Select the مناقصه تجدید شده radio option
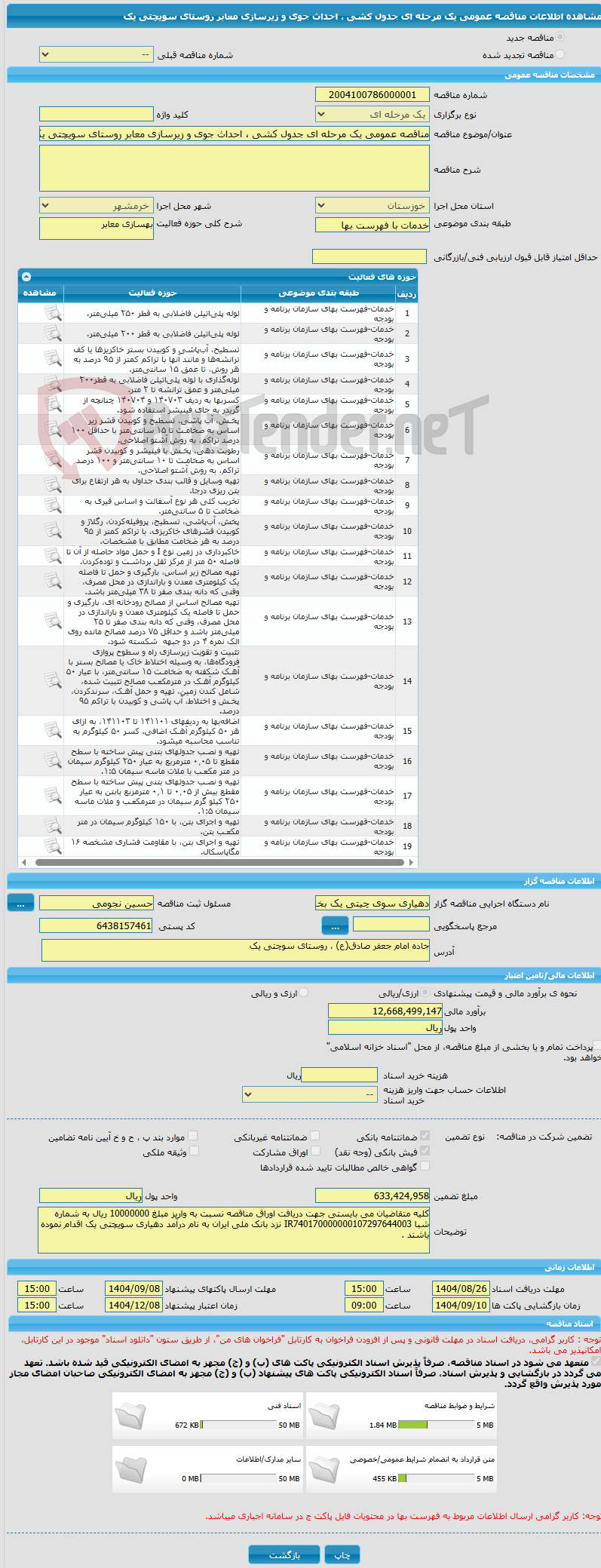Image resolution: width=601 pixels, height=1568 pixels. [560, 54]
